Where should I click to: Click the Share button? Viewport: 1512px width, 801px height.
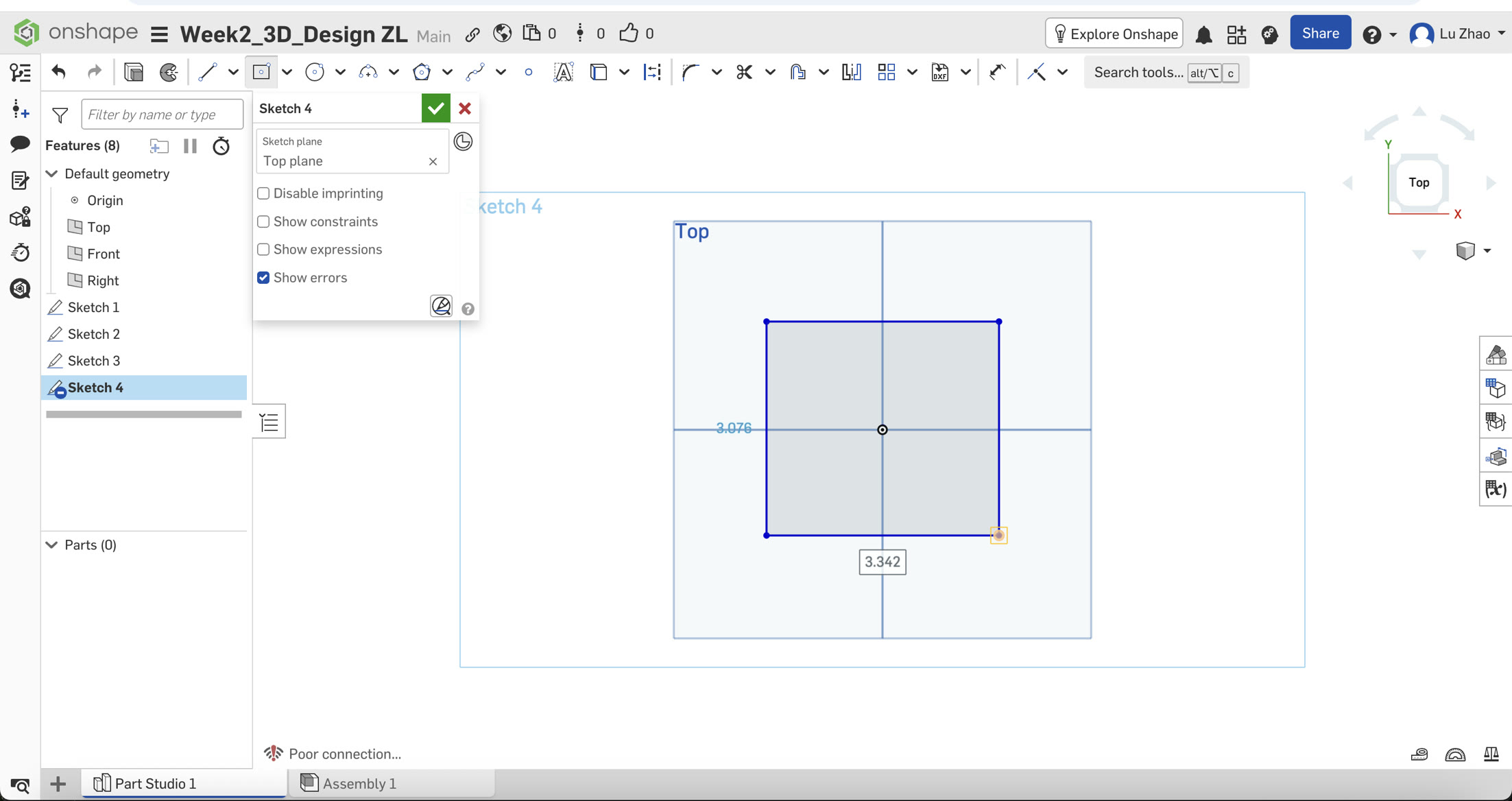1320,32
